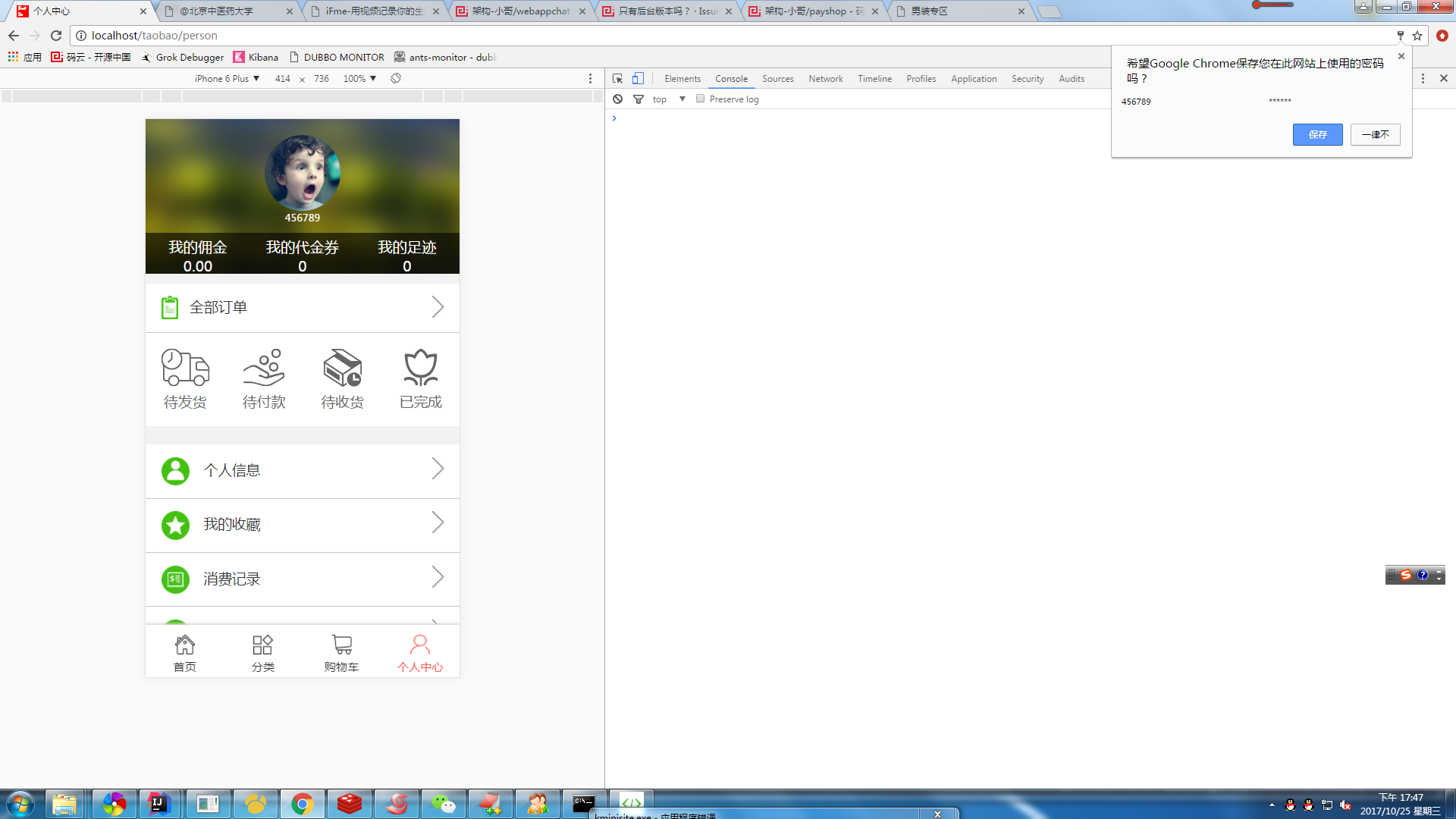This screenshot has width=1456, height=819.
Task: Open WeChat from the taskbar
Action: click(x=444, y=804)
